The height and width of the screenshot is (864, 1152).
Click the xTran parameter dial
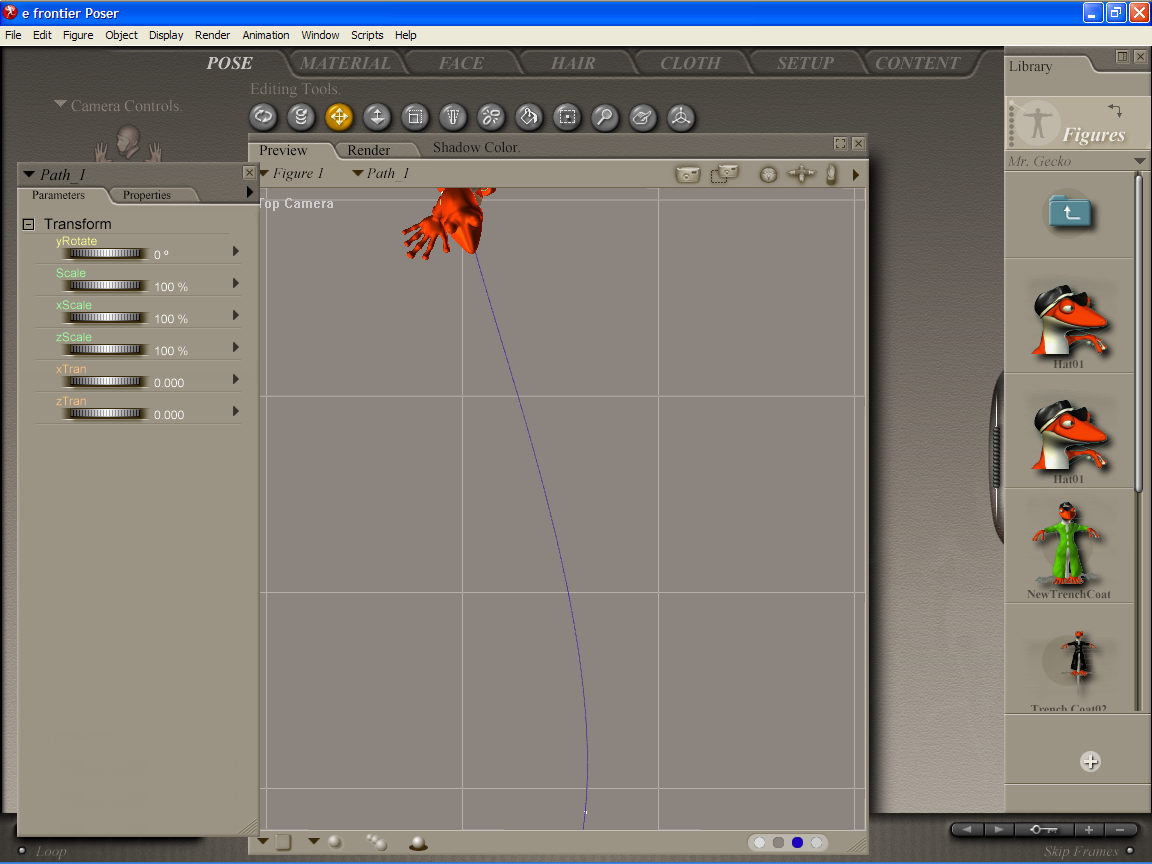[x=105, y=382]
